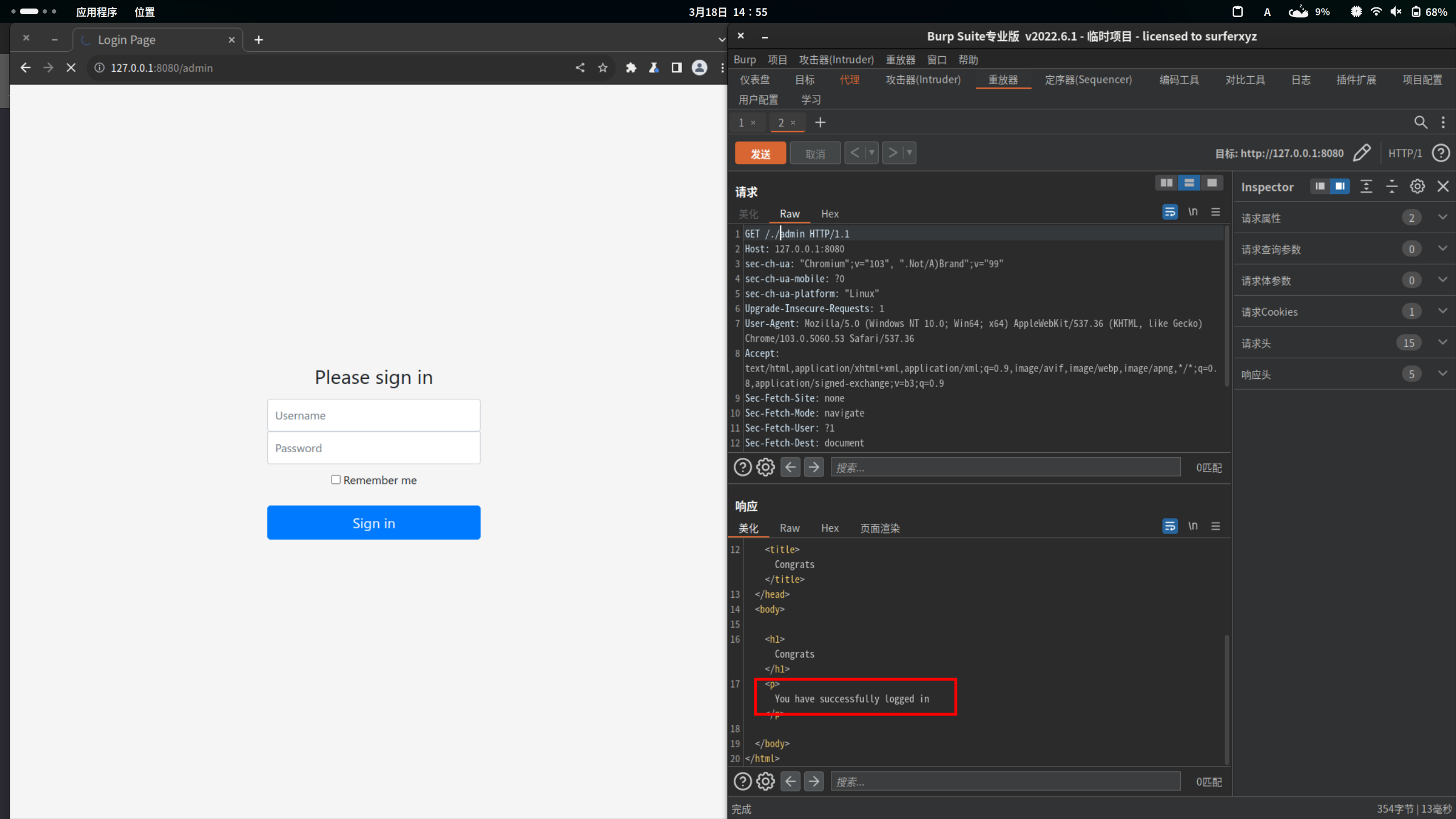1456x819 pixels.
Task: Dock Inspector to the left layout
Action: (x=1320, y=186)
